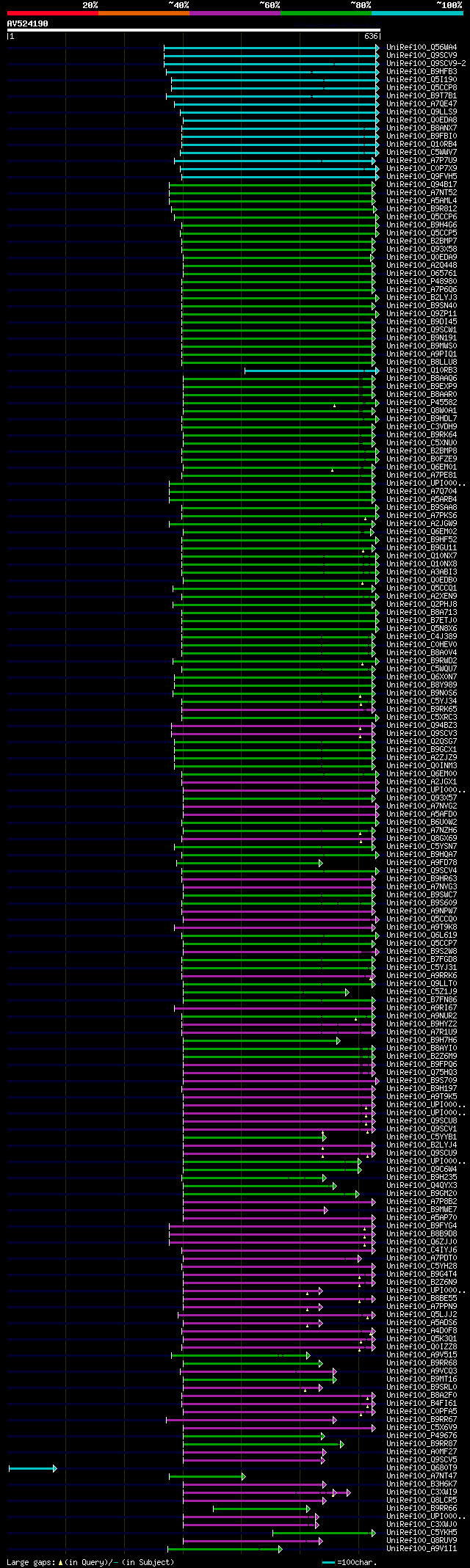Select the UniRef100_B9DI45 label

pos(422,321)
